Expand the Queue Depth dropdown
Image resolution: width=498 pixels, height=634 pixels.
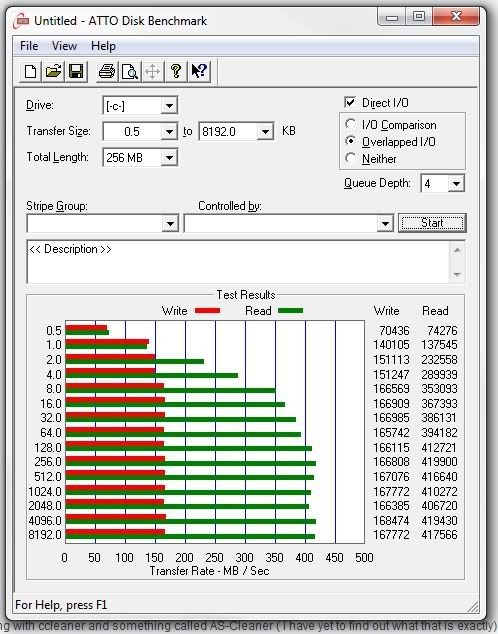(x=456, y=184)
